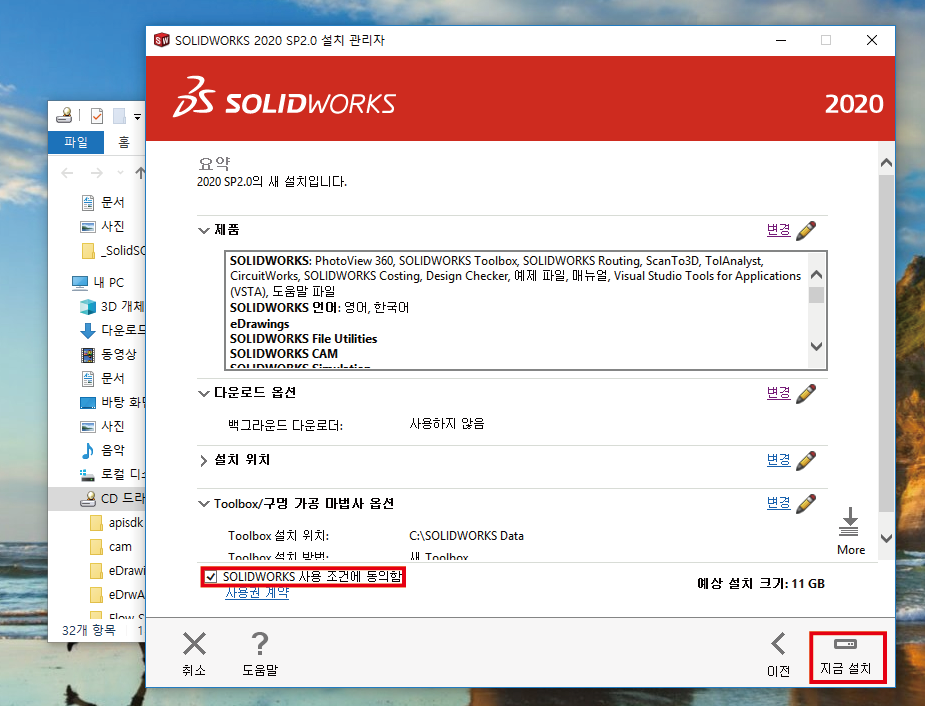Open 파일 tab in File Explorer
The image size is (925, 706).
coord(76,142)
